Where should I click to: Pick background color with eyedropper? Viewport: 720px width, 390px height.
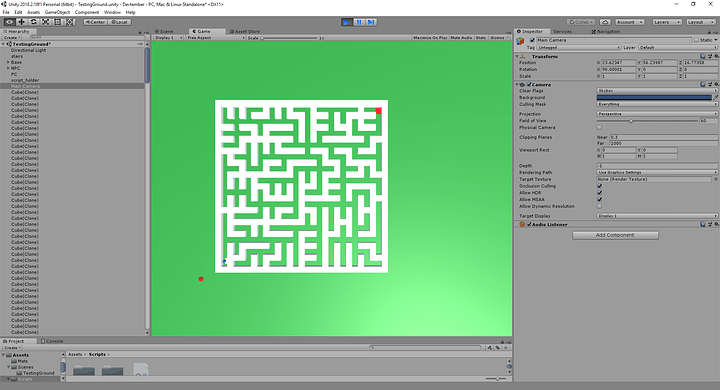click(x=715, y=97)
